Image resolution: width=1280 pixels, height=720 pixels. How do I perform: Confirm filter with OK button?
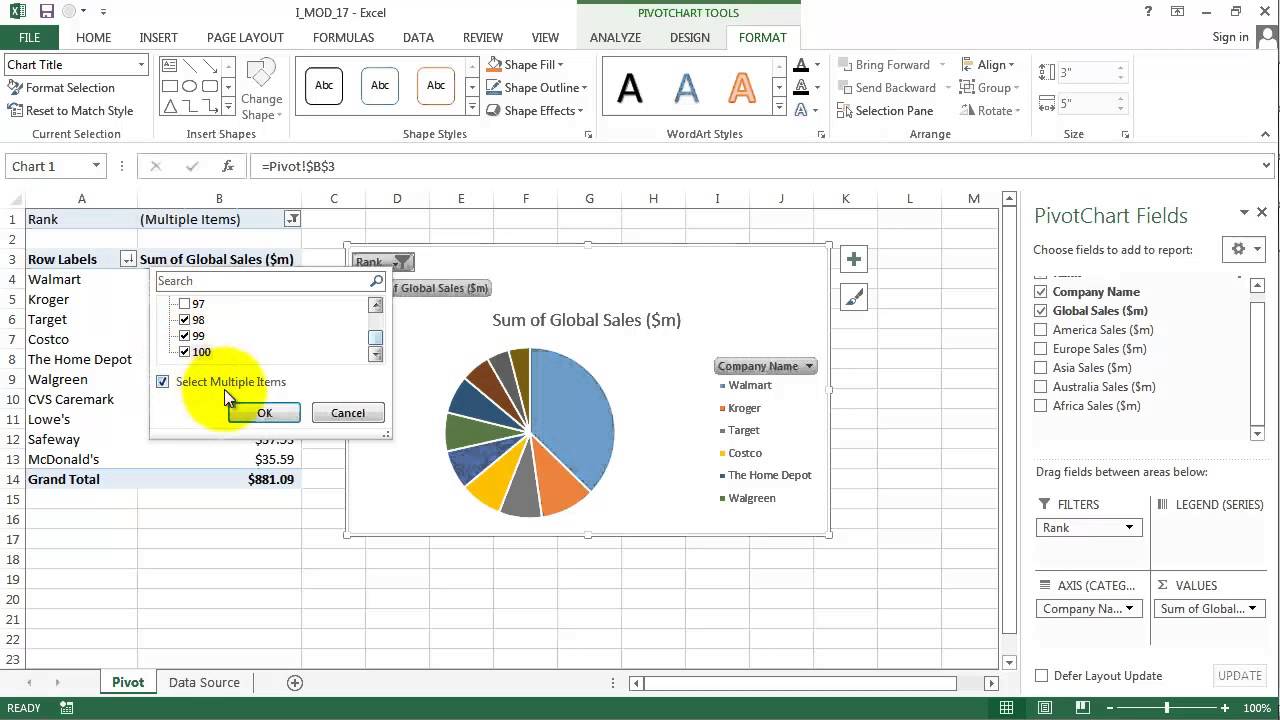click(264, 413)
